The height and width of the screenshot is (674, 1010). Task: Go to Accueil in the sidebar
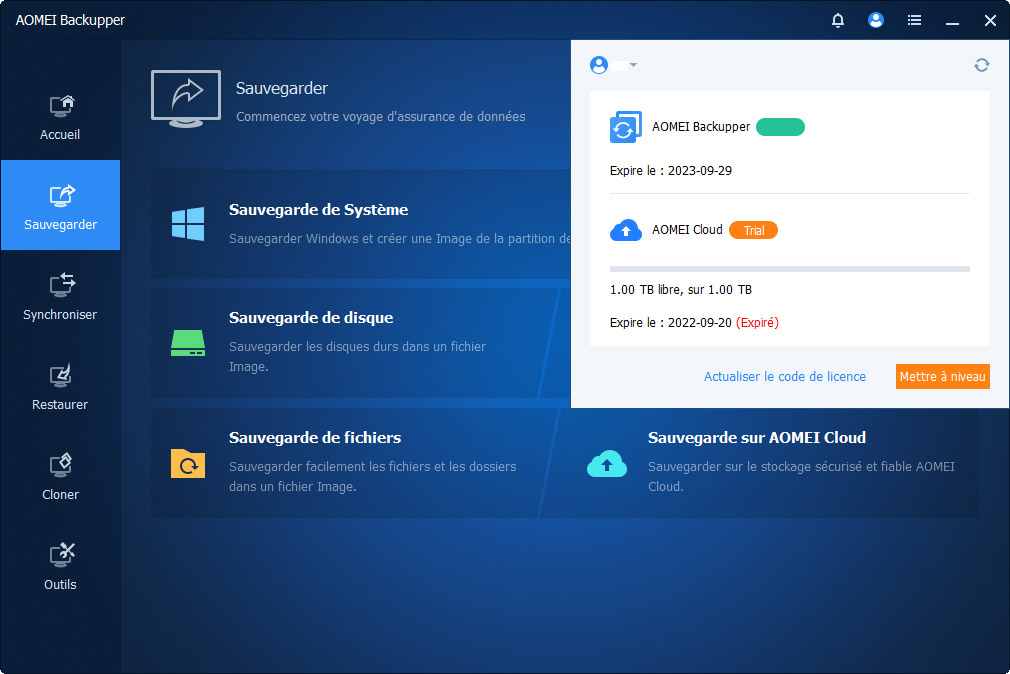click(60, 117)
